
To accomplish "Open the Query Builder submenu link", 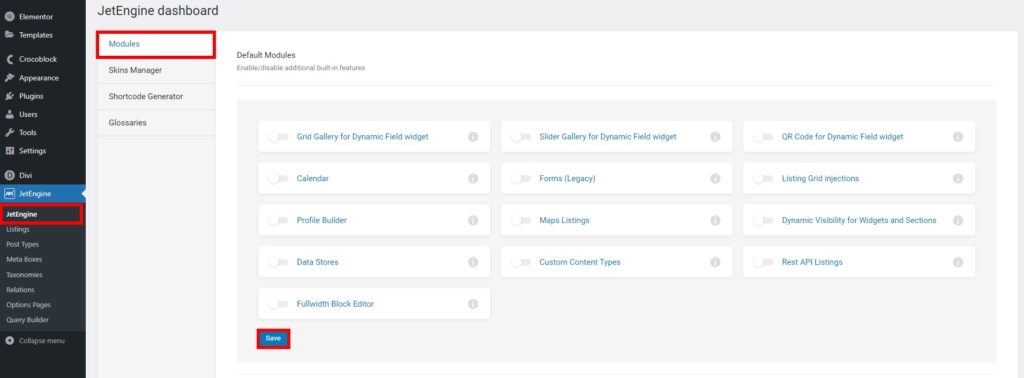I will pyautogui.click(x=27, y=320).
